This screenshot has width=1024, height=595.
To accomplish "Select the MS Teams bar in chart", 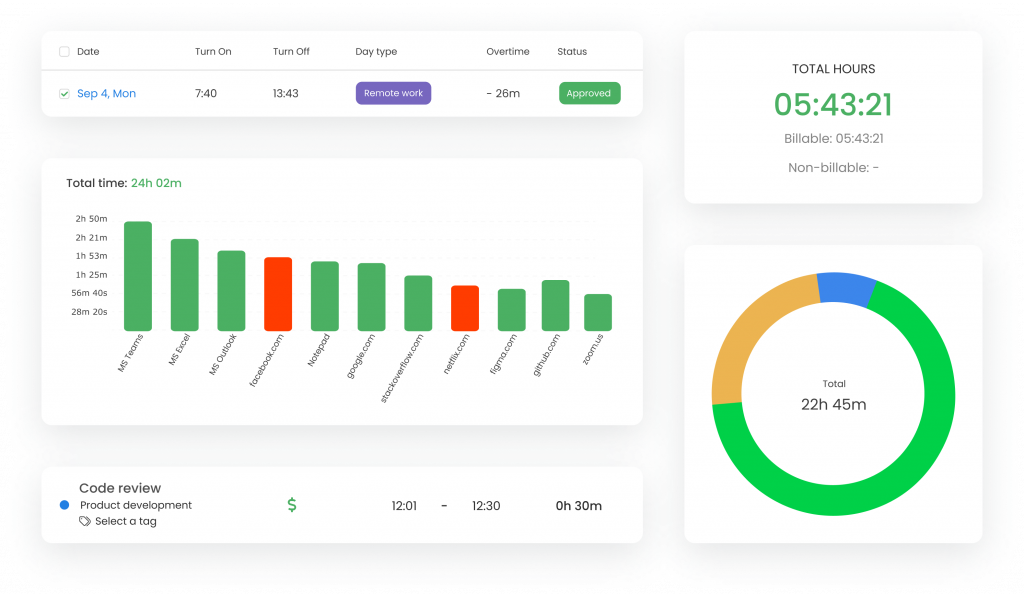I will pyautogui.click(x=138, y=276).
